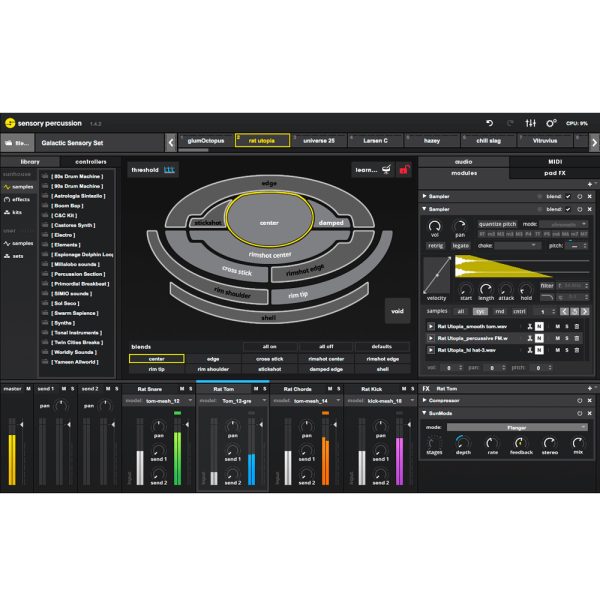Open Rat Snare model tom-mesh_12 dropdown
This screenshot has width=600, height=600.
(158, 401)
